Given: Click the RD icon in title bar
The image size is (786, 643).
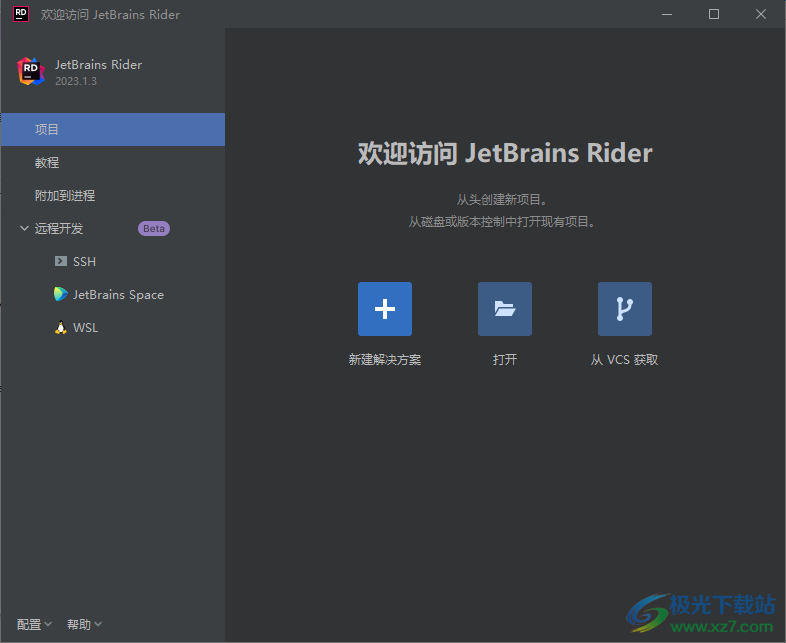Looking at the screenshot, I should tap(21, 14).
